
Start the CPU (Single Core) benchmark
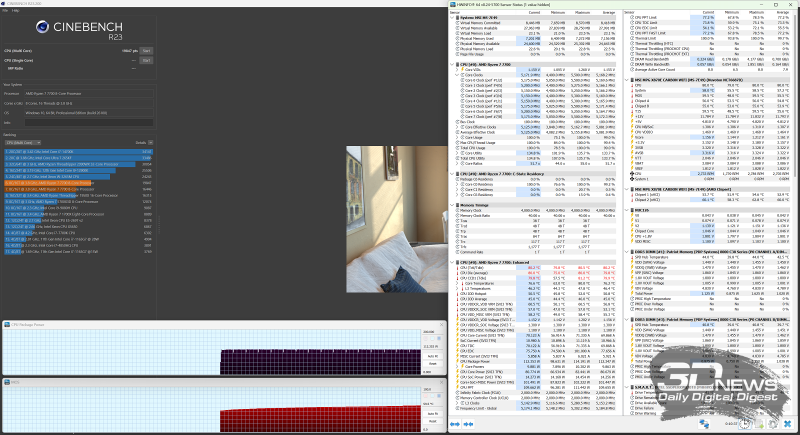[146, 60]
